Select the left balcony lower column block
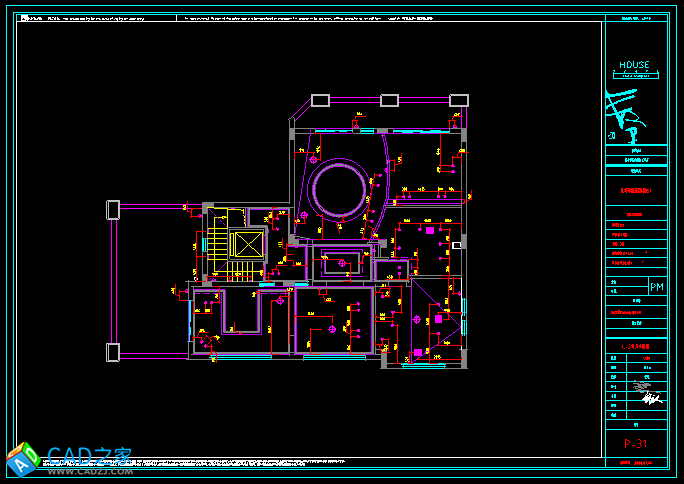This screenshot has height=484, width=684. [113, 352]
